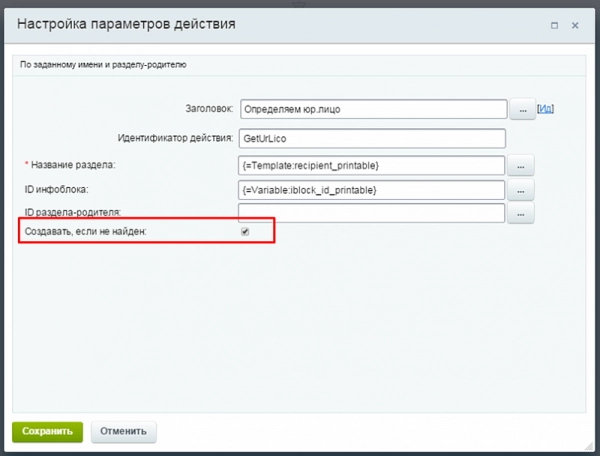Open value picker for ID инфоблока

tap(523, 189)
